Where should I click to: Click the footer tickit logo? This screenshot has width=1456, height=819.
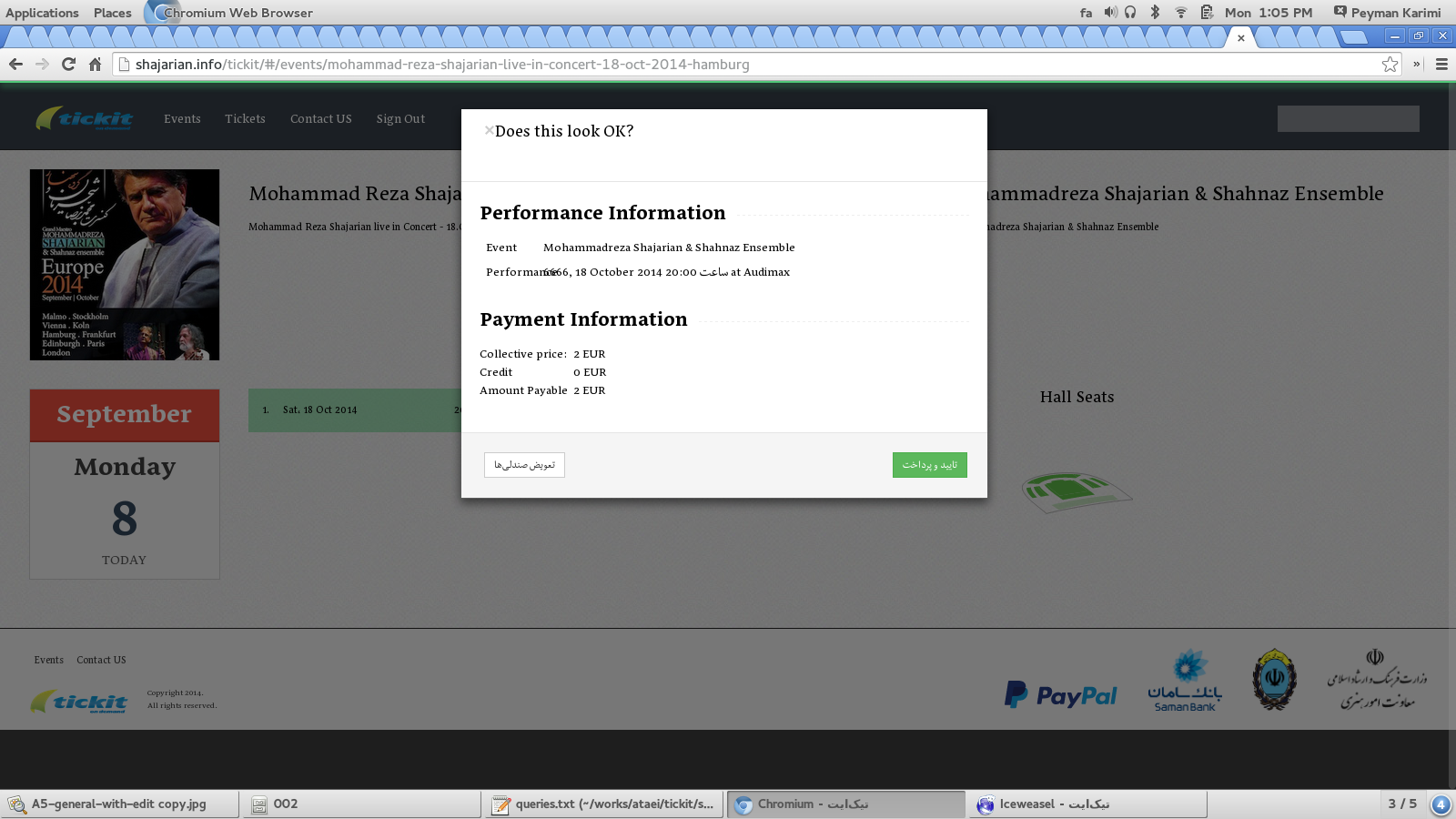[79, 702]
